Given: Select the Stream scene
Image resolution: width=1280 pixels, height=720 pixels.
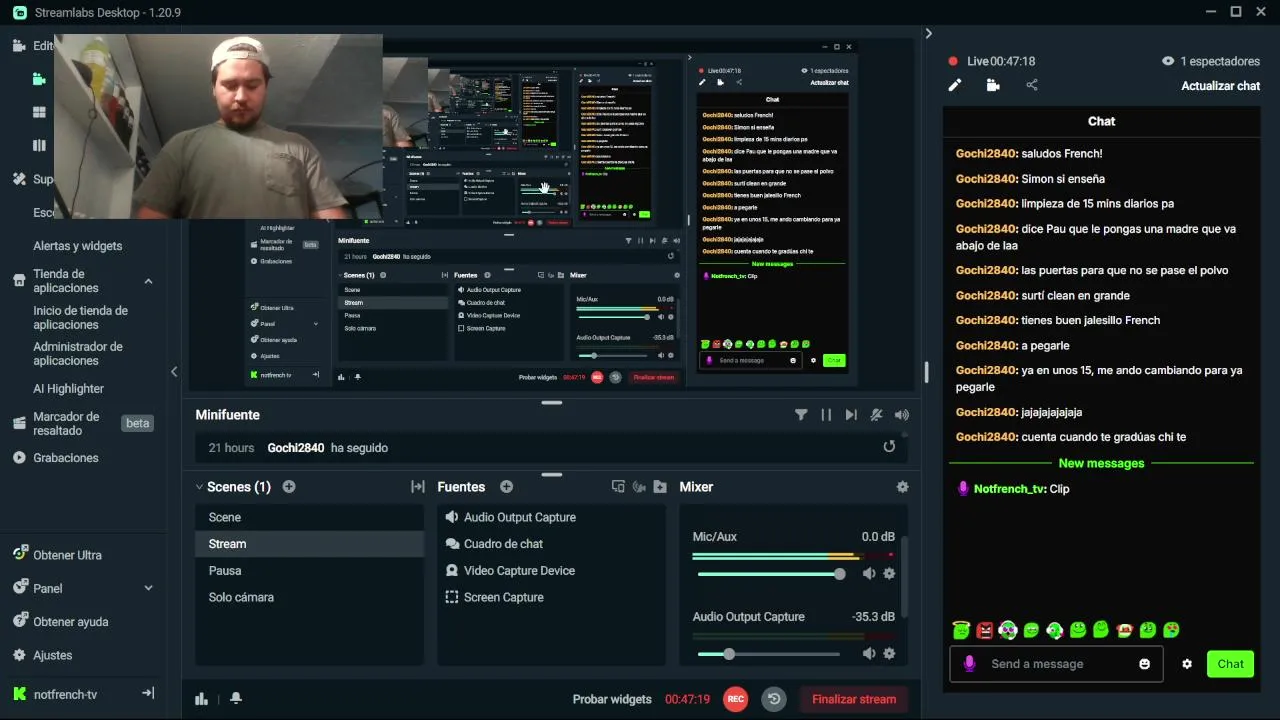Looking at the screenshot, I should (x=309, y=544).
